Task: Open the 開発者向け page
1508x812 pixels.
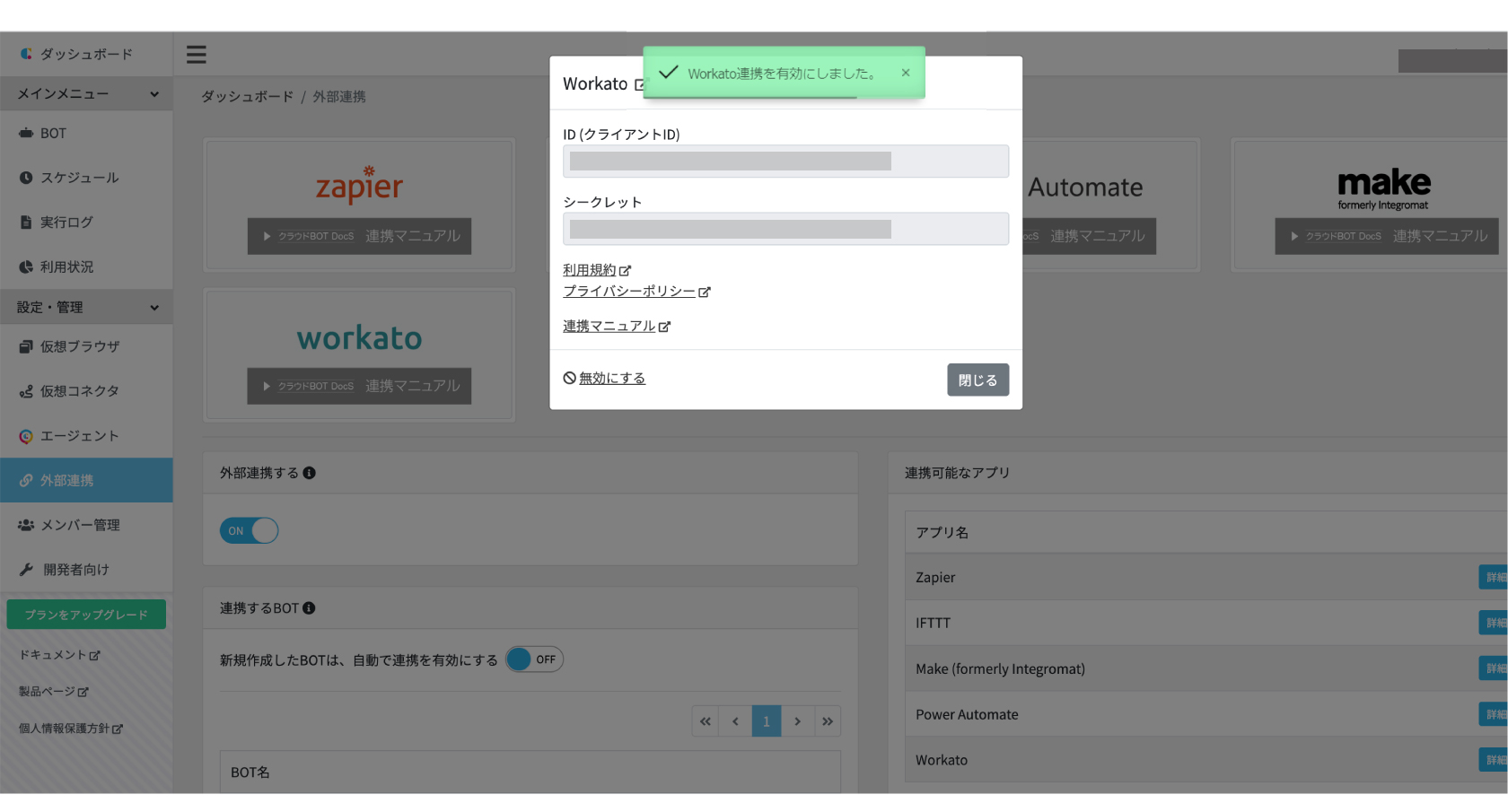Action: pos(86,570)
